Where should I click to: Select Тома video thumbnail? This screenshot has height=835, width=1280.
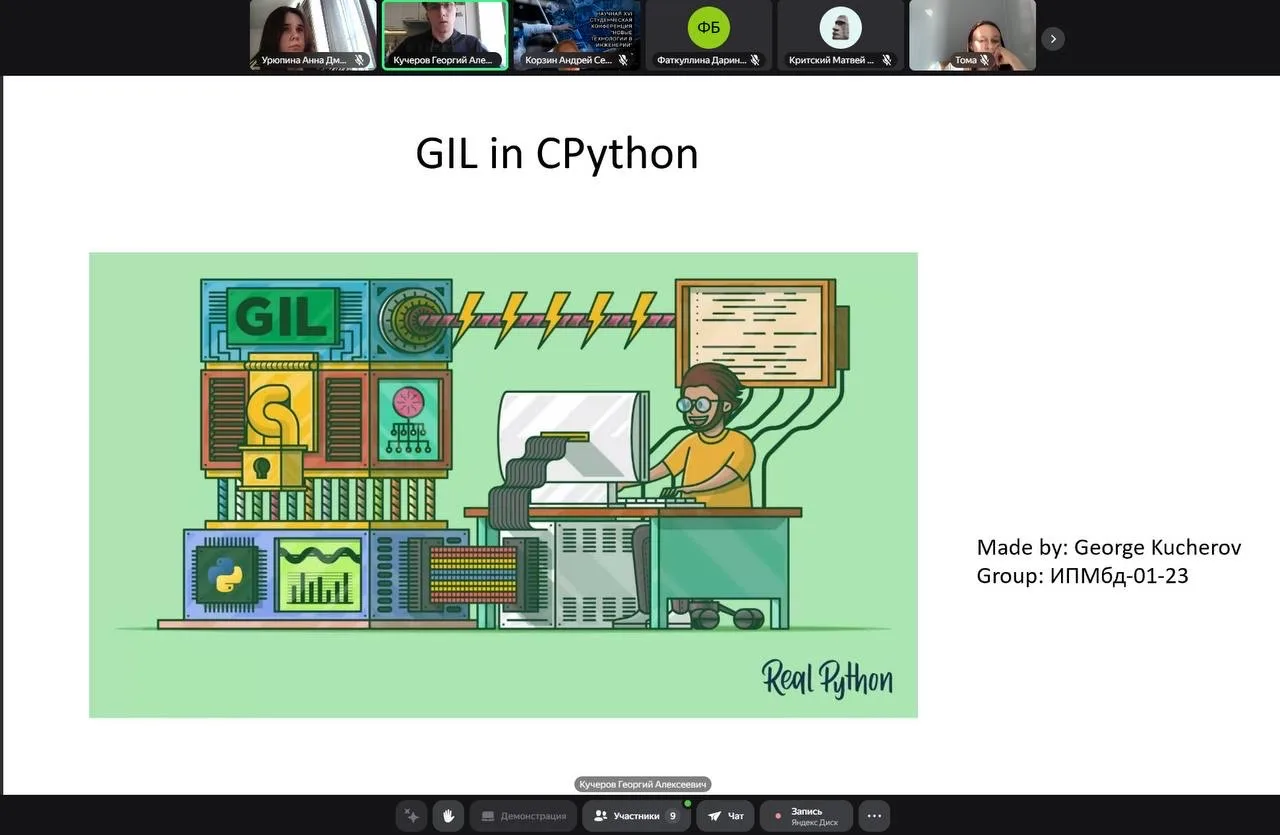point(973,35)
